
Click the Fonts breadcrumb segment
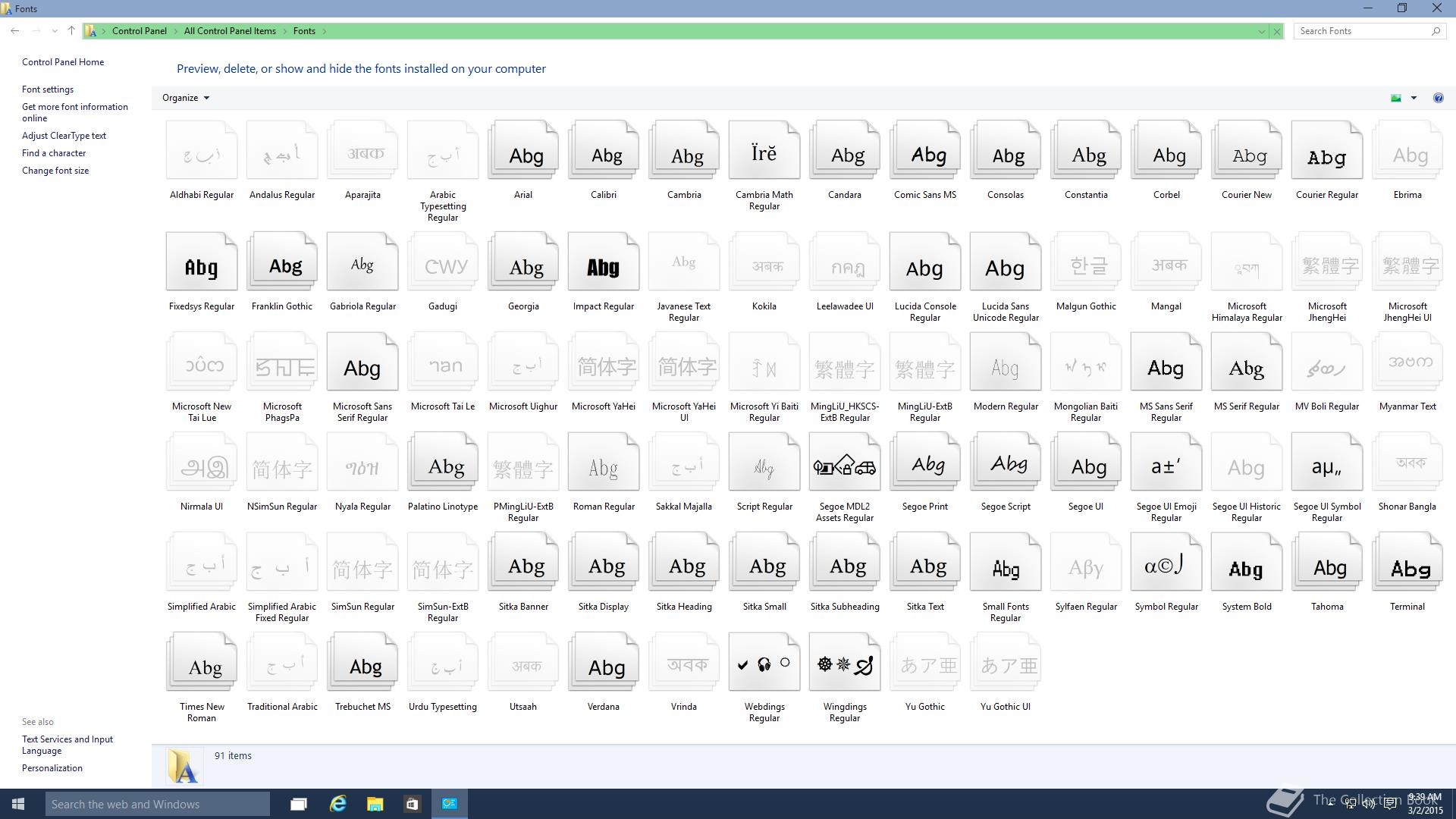tap(304, 31)
